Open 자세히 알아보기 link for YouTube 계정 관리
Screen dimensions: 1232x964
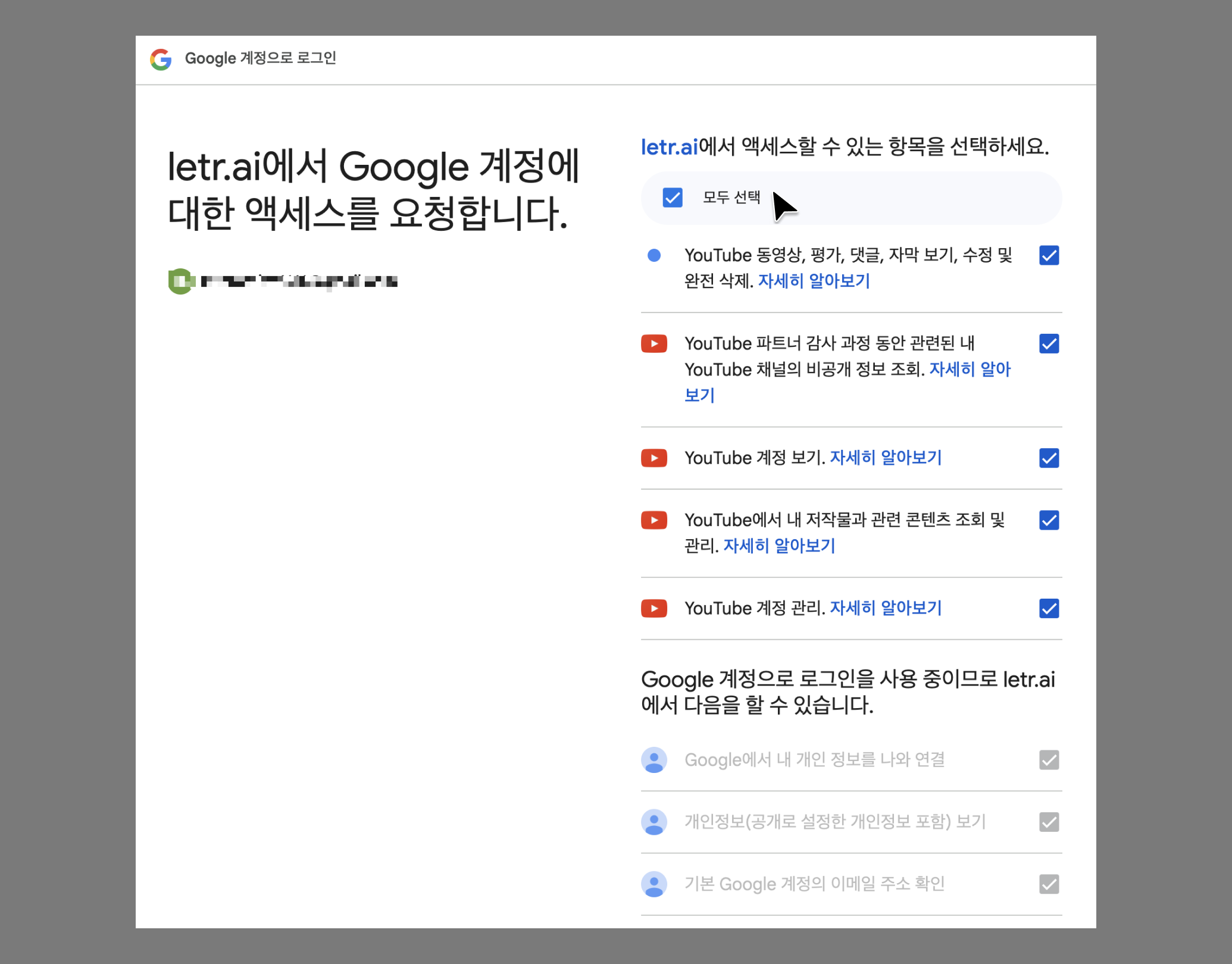point(885,608)
